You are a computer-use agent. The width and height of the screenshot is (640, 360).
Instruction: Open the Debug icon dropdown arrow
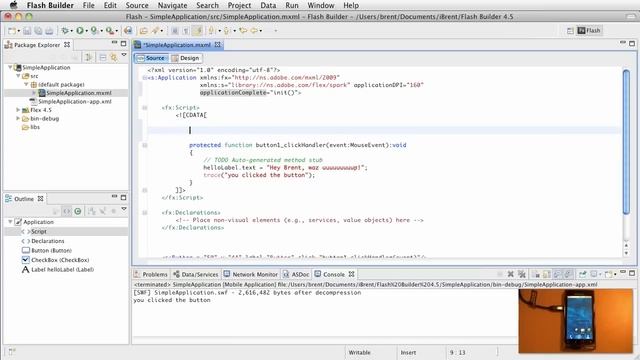click(x=71, y=31)
